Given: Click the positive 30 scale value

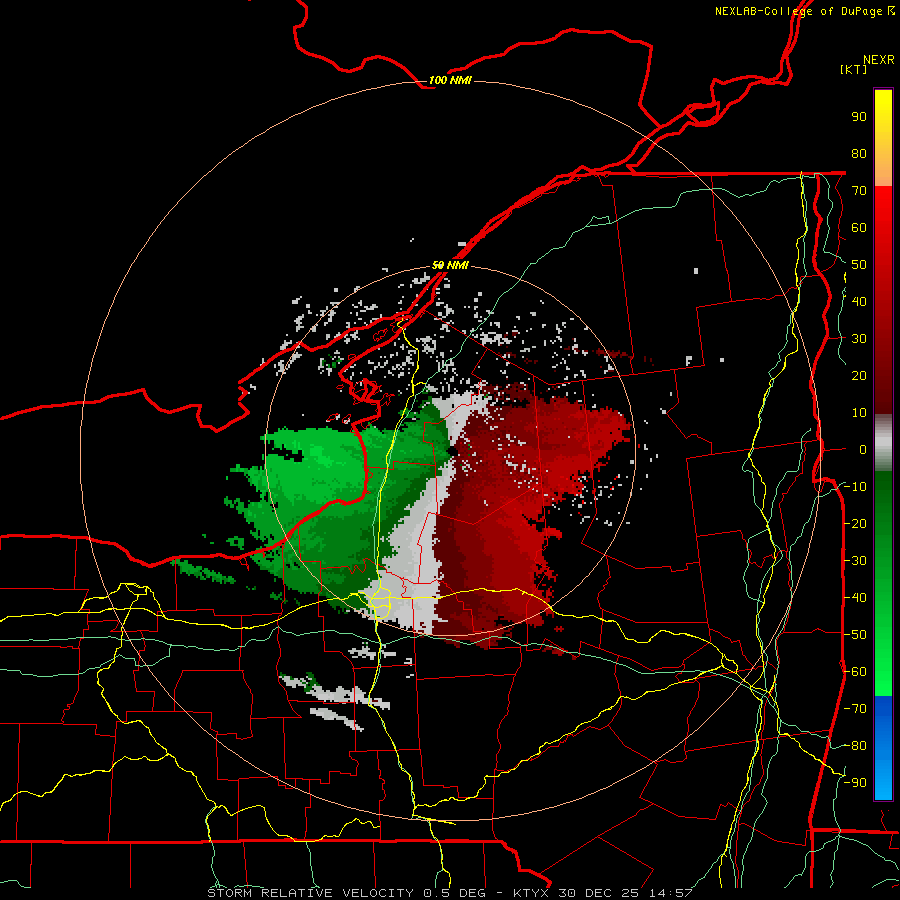Looking at the screenshot, I should (x=859, y=339).
